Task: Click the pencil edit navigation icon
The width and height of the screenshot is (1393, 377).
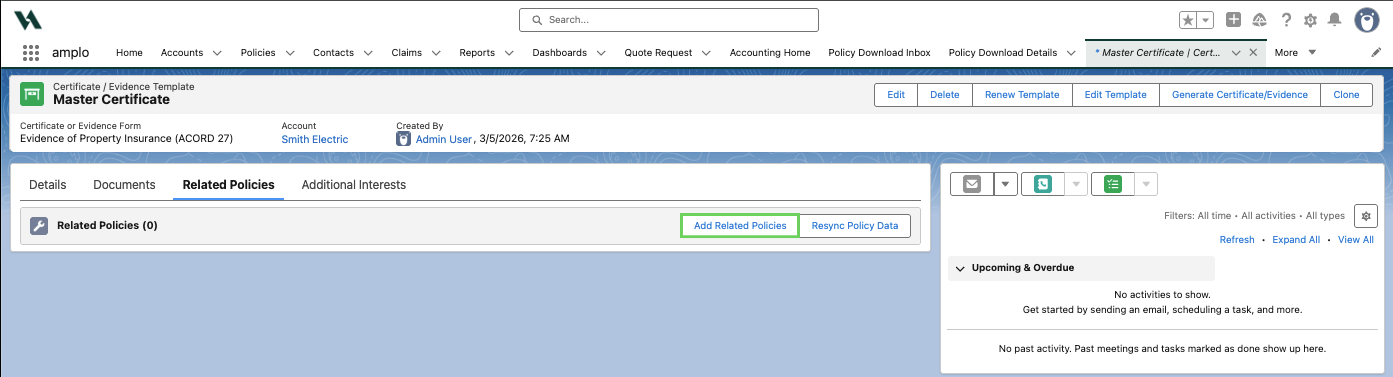Action: tap(1376, 52)
